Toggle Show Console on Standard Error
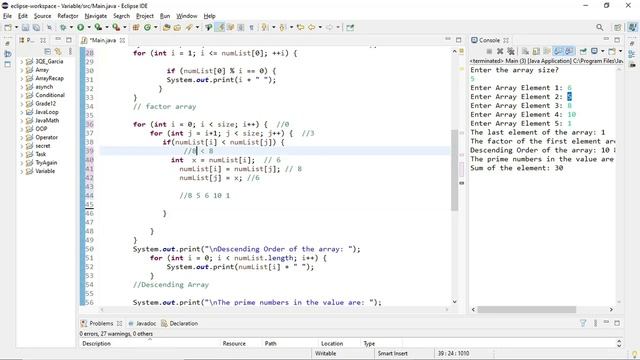This screenshot has width=640, height=360. tap(569, 51)
